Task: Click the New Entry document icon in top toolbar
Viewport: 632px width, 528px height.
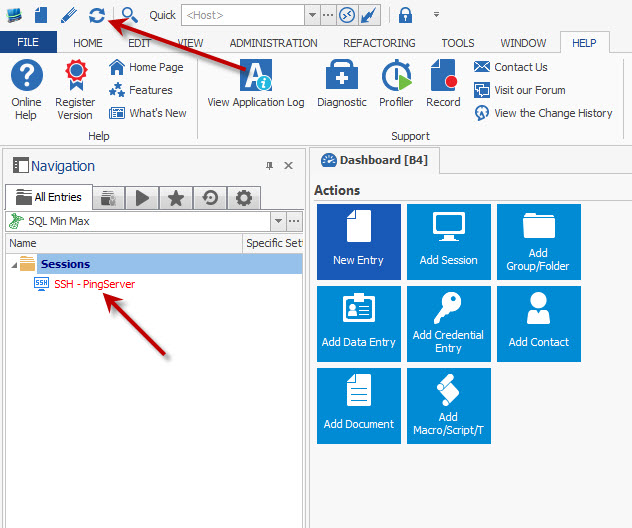Action: point(41,15)
